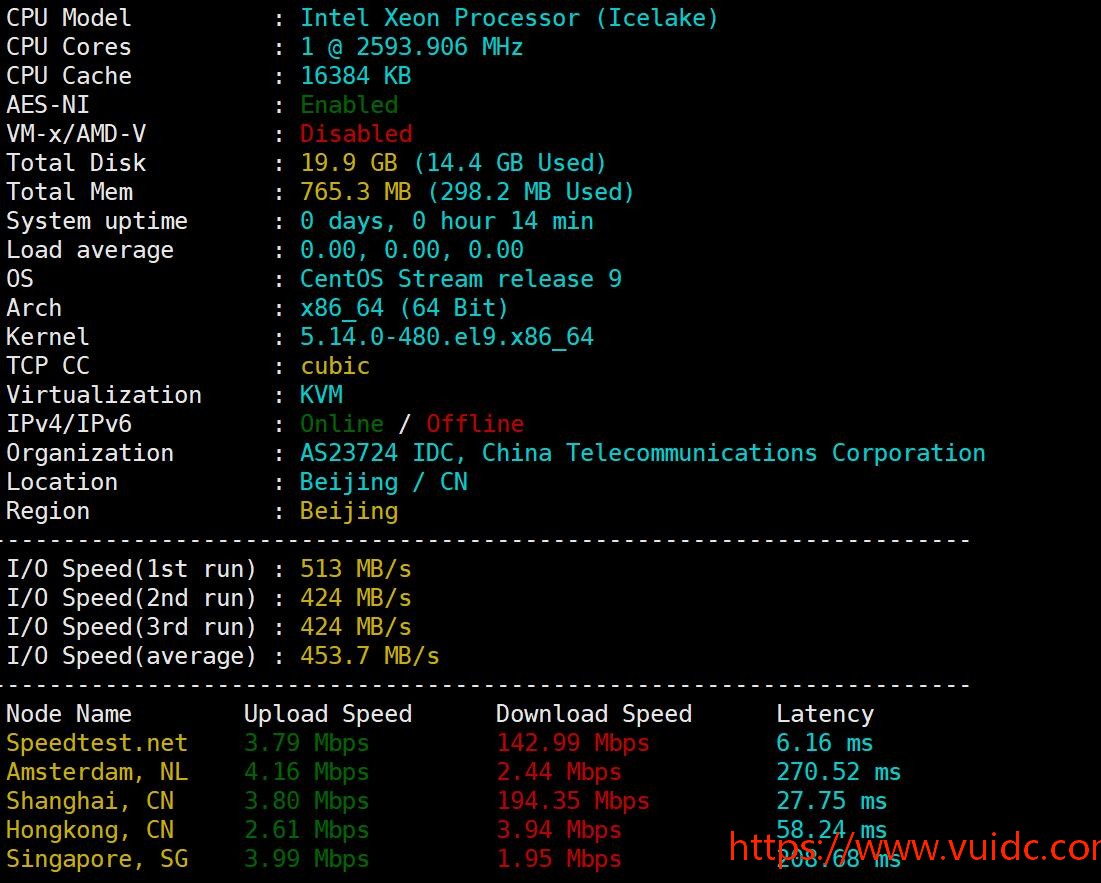
Task: Click Shanghai download '194.35 Mbps'
Action: click(573, 801)
